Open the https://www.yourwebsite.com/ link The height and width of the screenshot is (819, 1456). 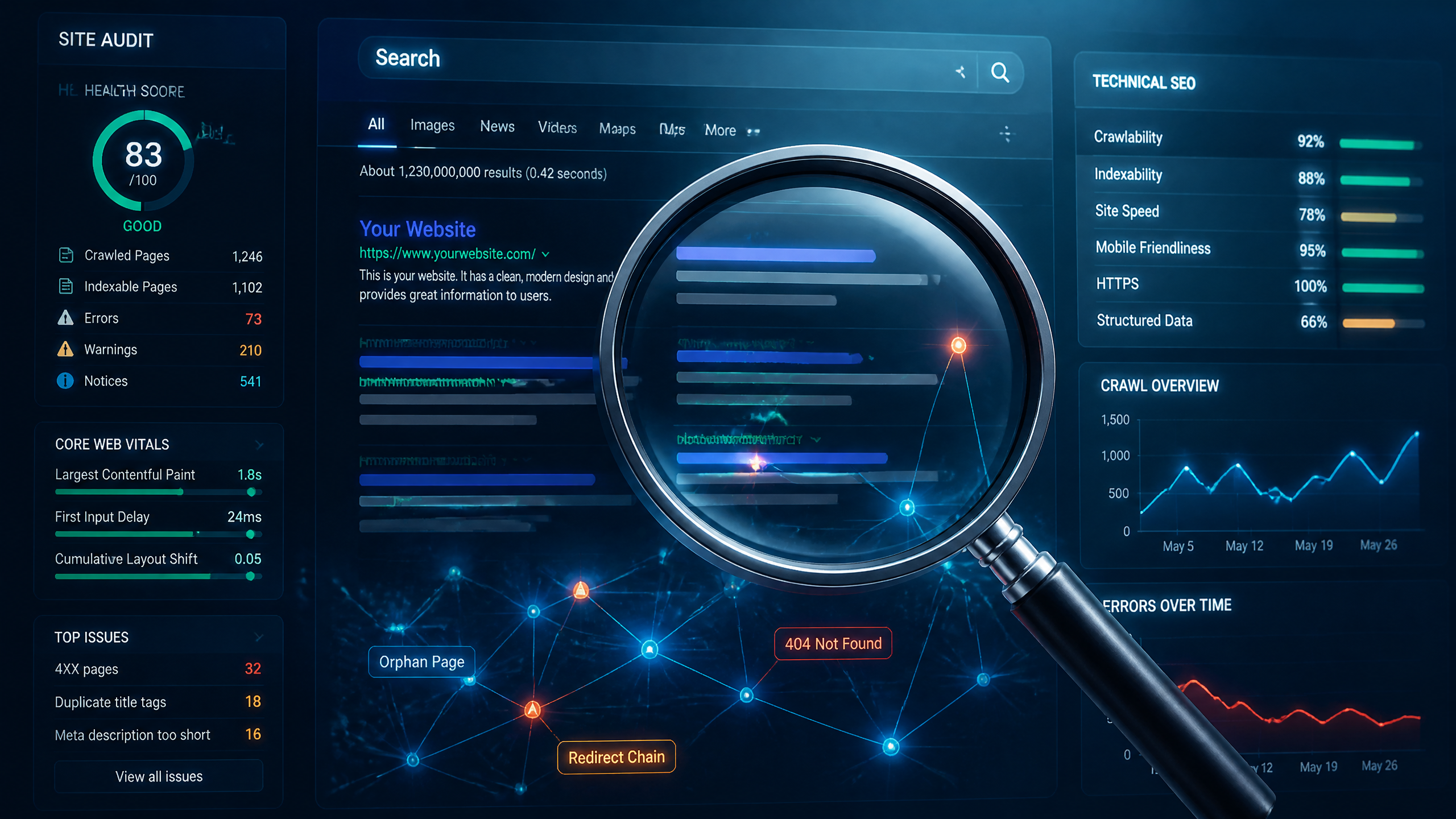click(x=447, y=254)
